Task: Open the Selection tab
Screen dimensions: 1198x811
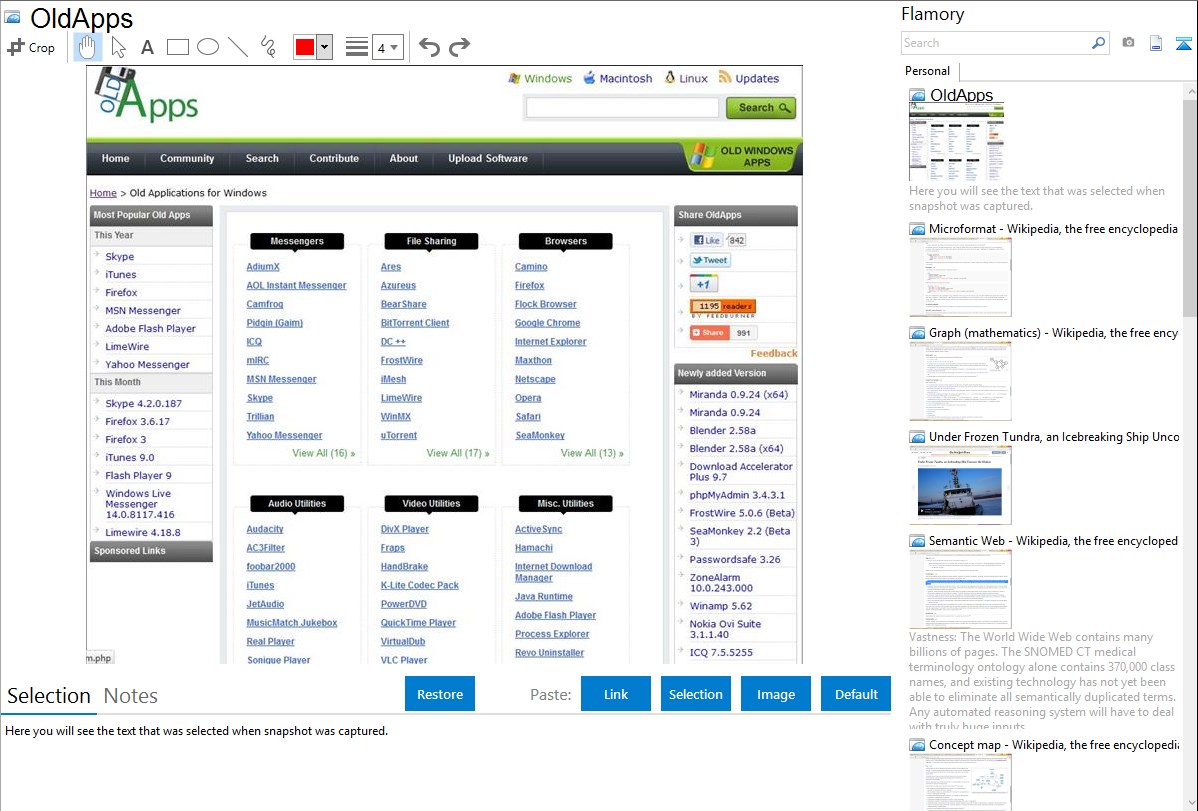Action: coord(49,696)
